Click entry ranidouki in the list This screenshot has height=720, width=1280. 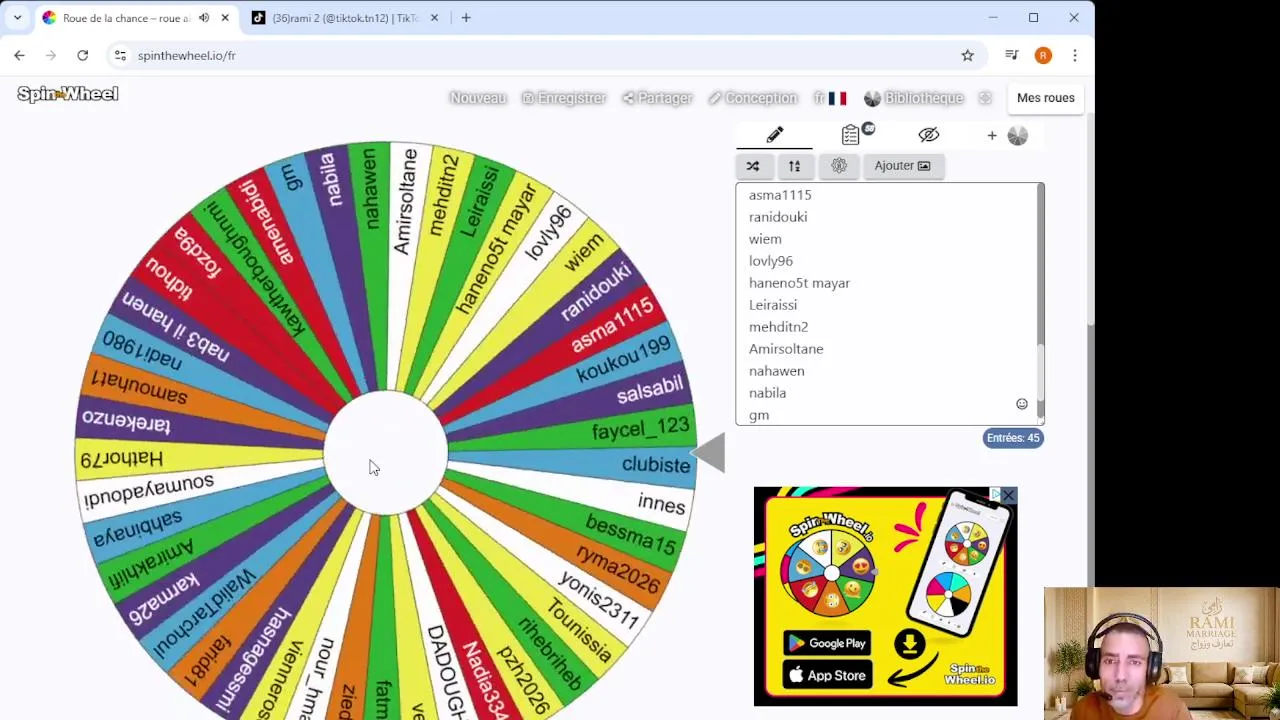[778, 217]
